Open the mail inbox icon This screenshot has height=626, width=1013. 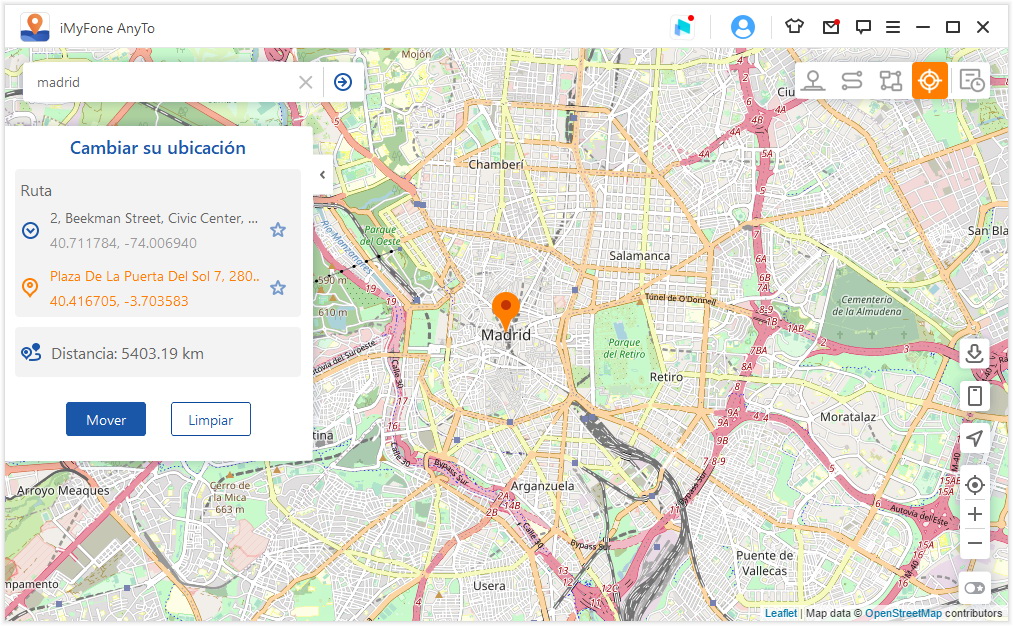coord(830,27)
